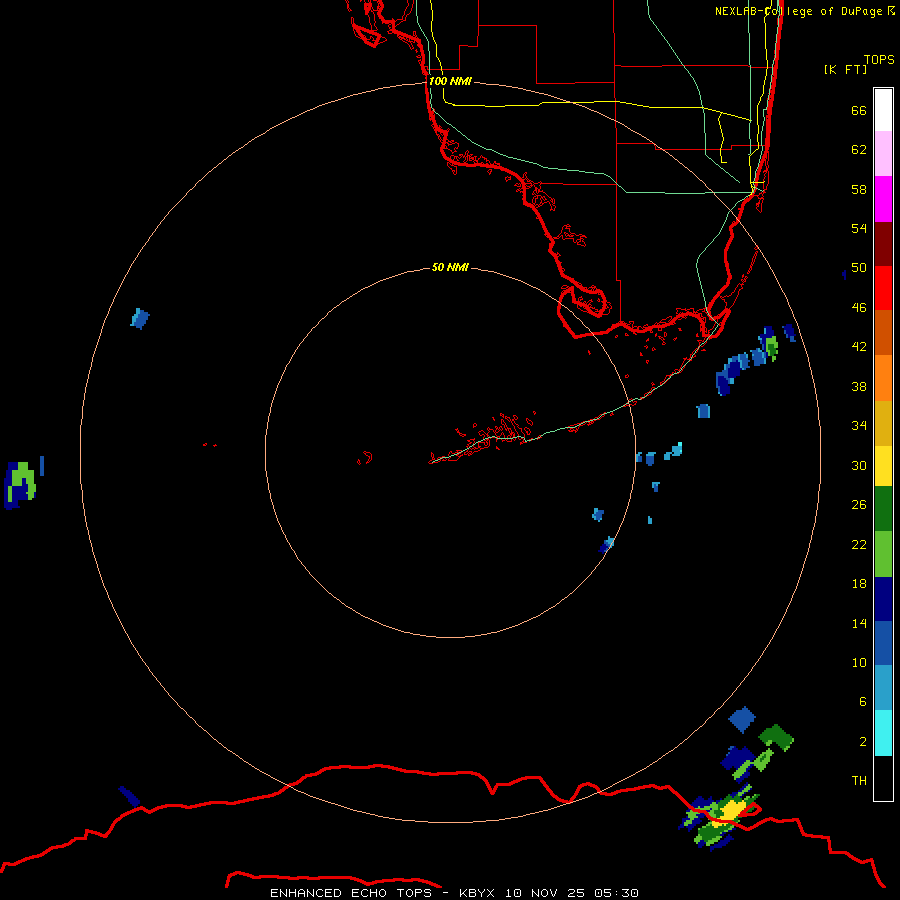
Task: Click the legend value '14'
Action: 859,623
